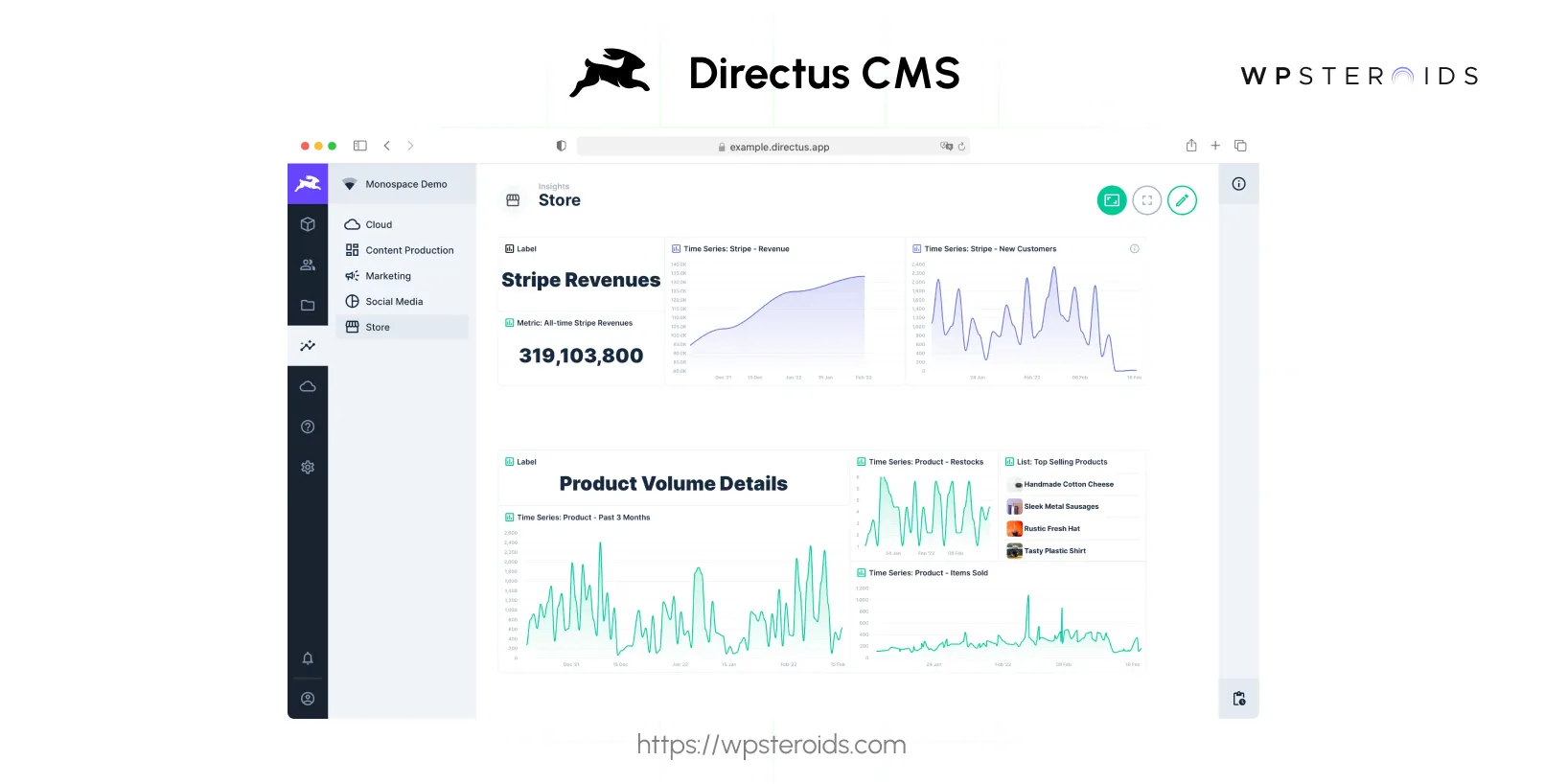Click Rustic Fresh Hat list item
The height and width of the screenshot is (784, 1545).
1072,528
